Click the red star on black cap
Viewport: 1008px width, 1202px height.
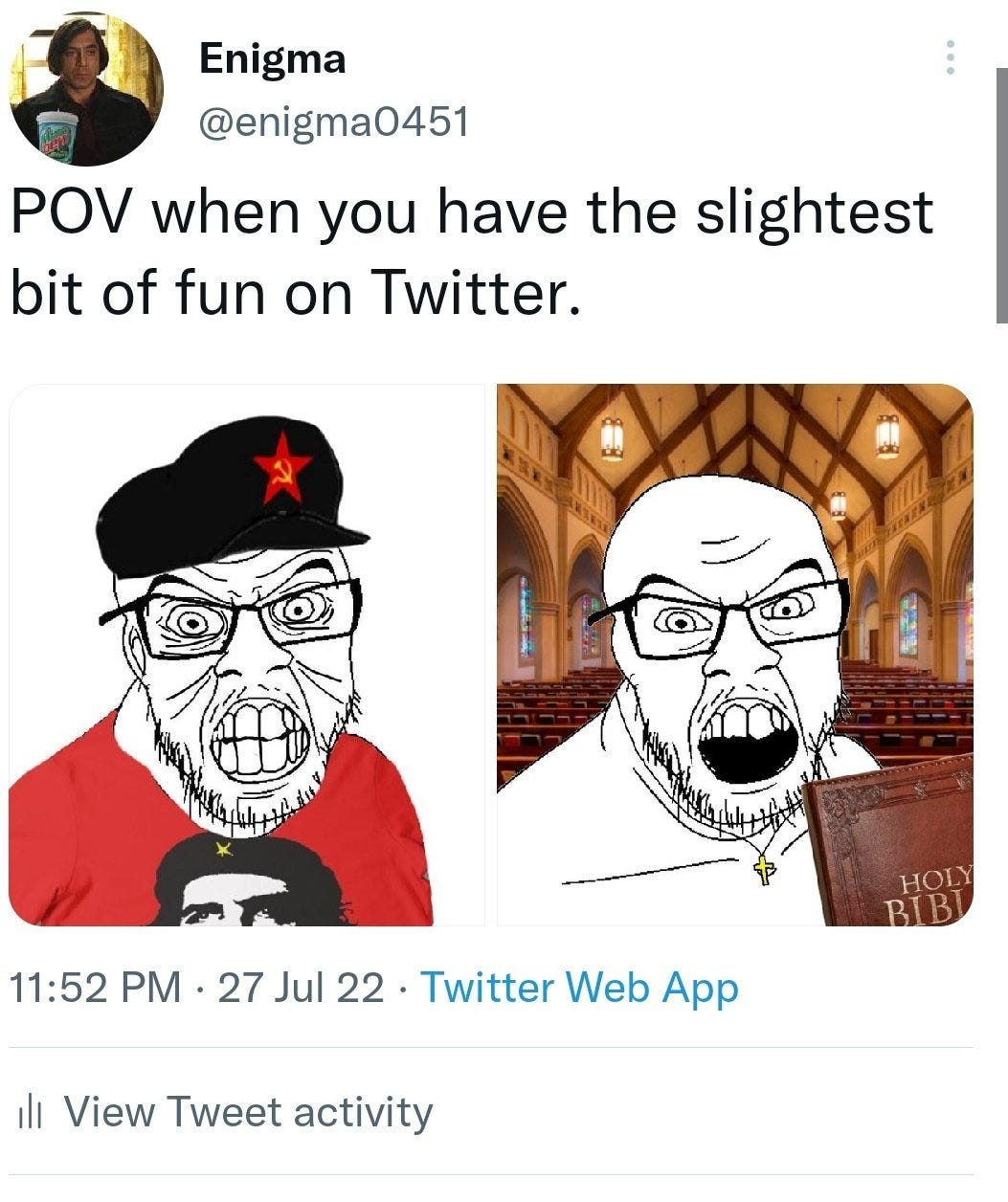point(282,466)
